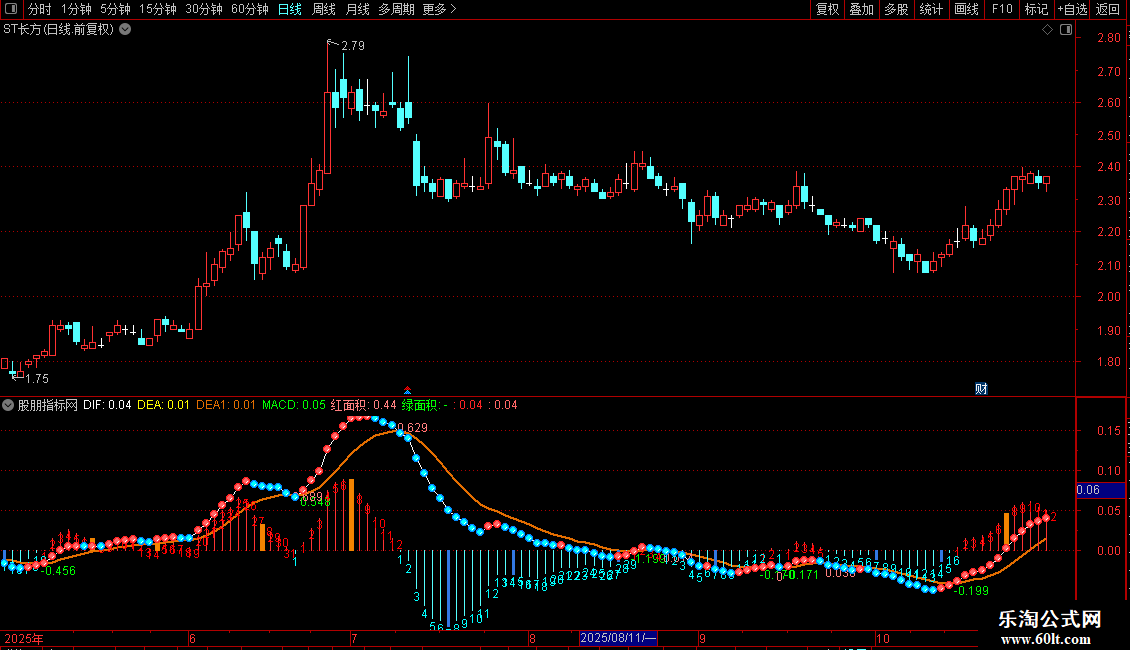Click the ST长方(日线.前复权) title text
Image resolution: width=1130 pixels, height=650 pixels.
point(58,30)
